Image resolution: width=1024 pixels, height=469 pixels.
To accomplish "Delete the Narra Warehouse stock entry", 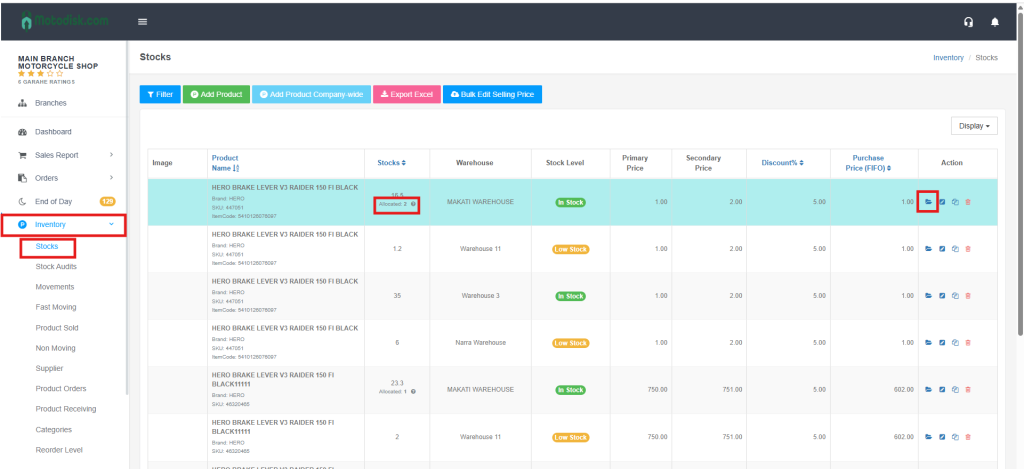I will point(967,343).
